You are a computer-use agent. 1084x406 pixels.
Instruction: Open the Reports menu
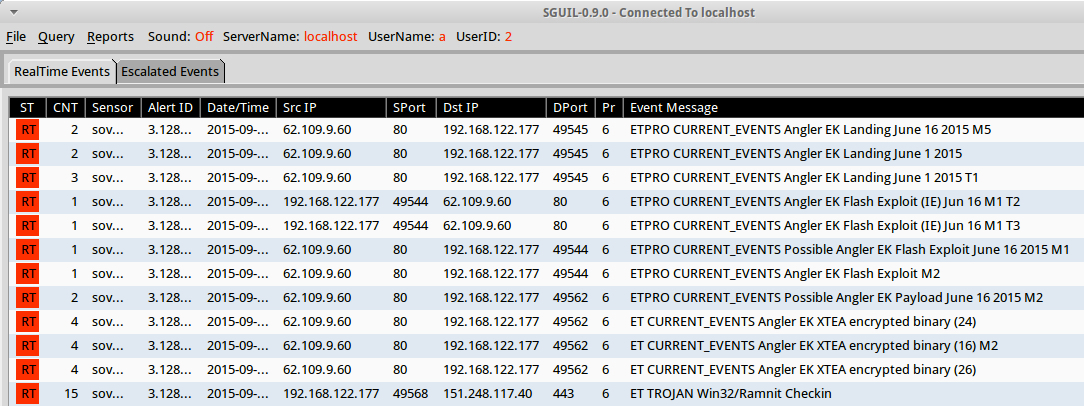[x=110, y=36]
